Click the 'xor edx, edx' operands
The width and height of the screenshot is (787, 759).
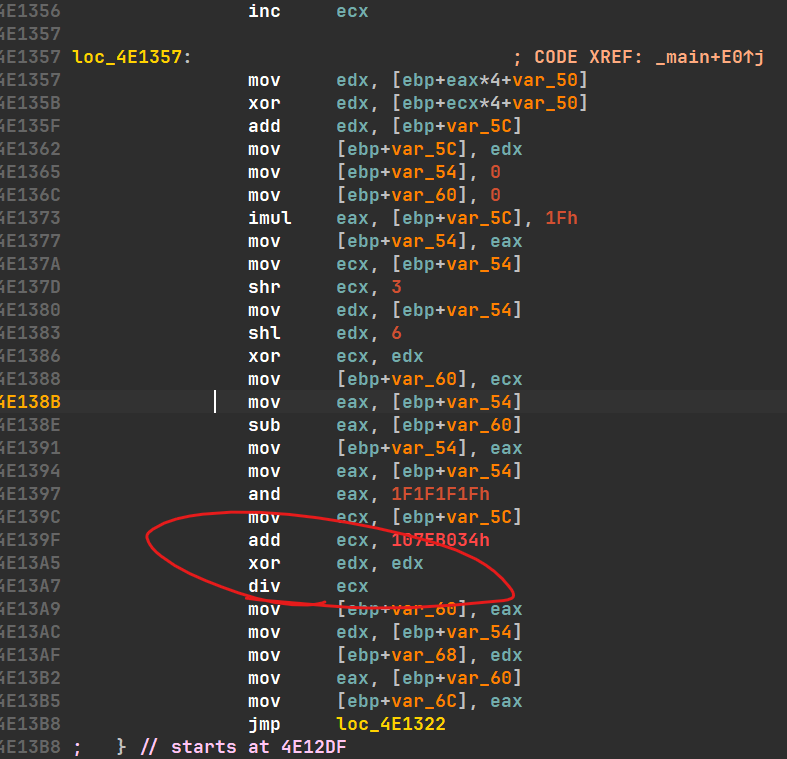(x=379, y=563)
